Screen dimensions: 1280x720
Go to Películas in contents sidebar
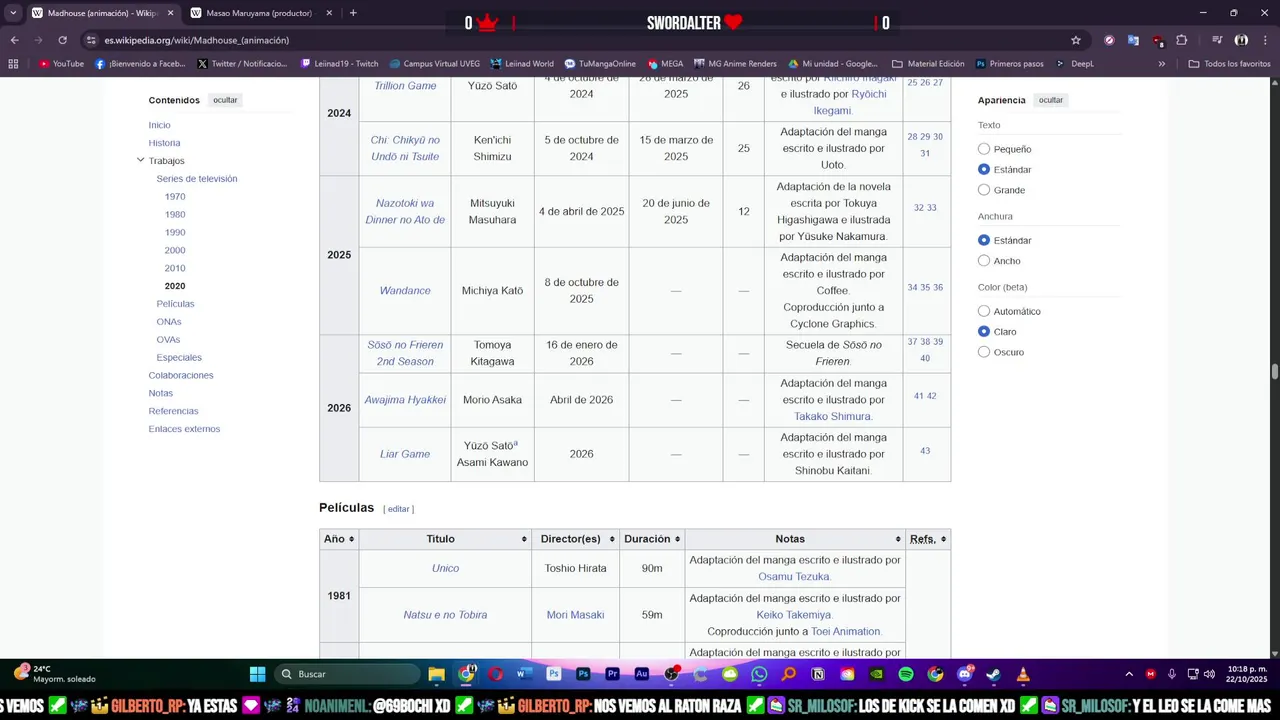[x=175, y=303]
